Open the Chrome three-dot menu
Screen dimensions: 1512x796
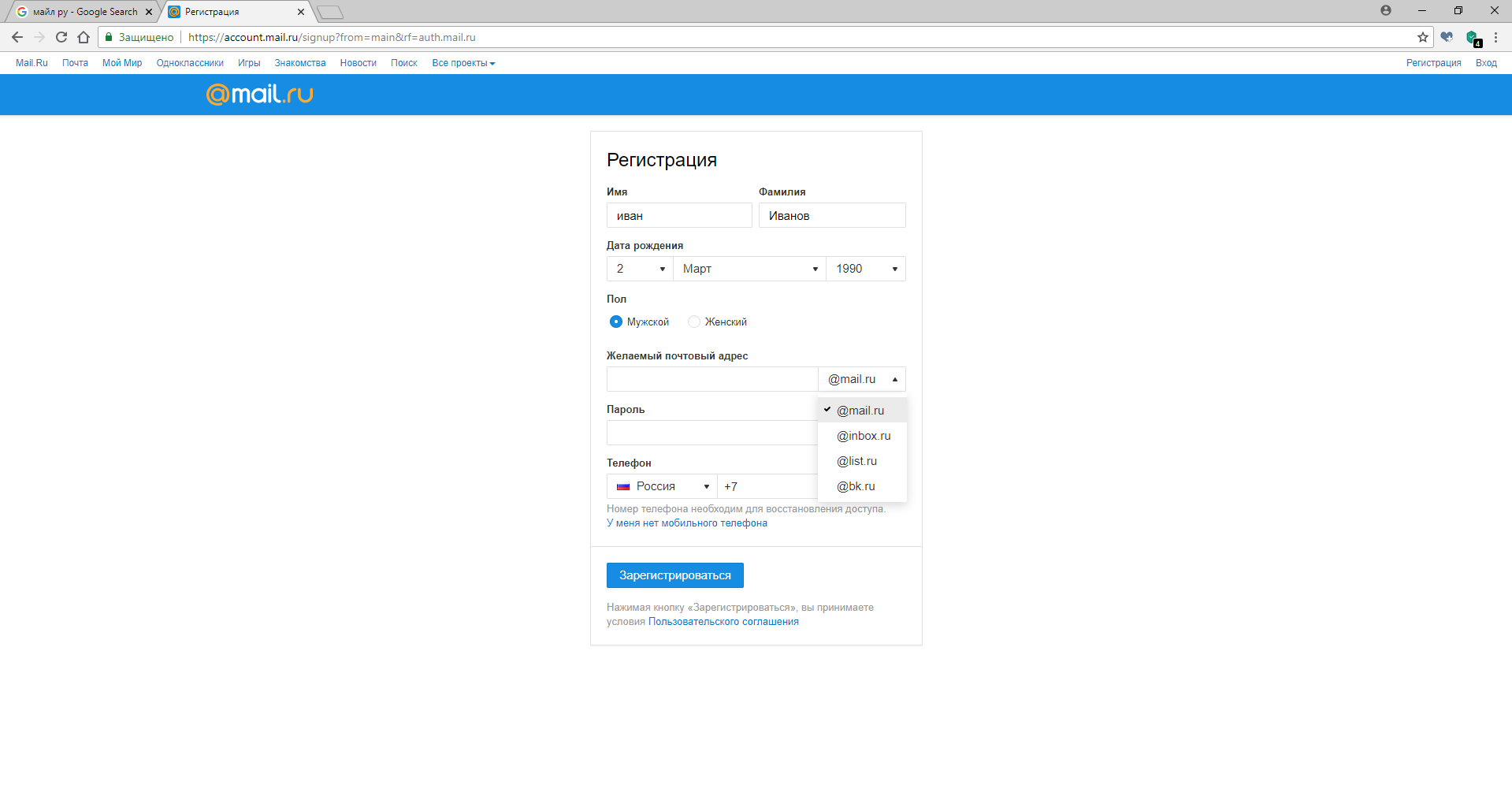[1495, 37]
